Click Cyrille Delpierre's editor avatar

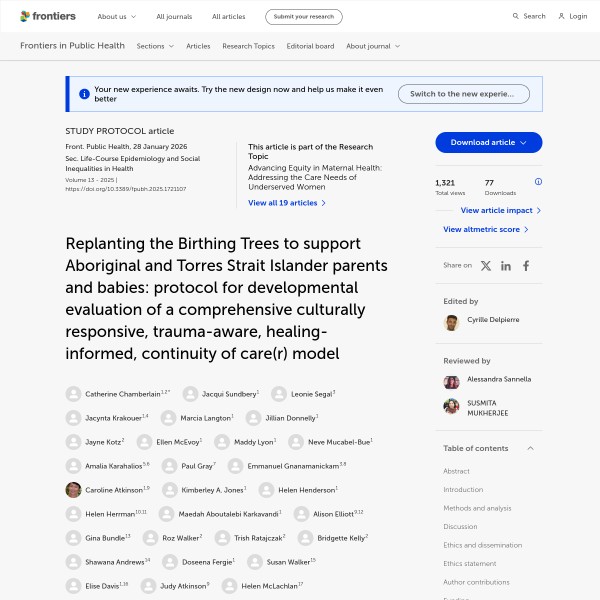pos(451,322)
